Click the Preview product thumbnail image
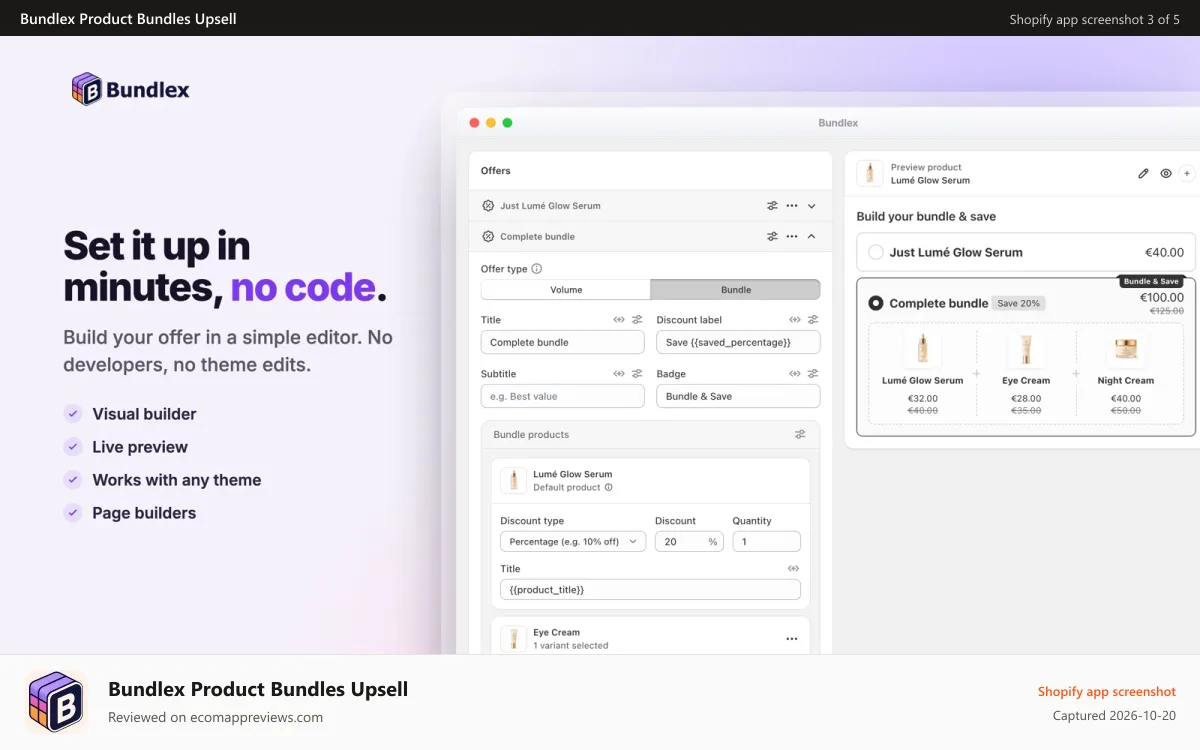 [870, 173]
